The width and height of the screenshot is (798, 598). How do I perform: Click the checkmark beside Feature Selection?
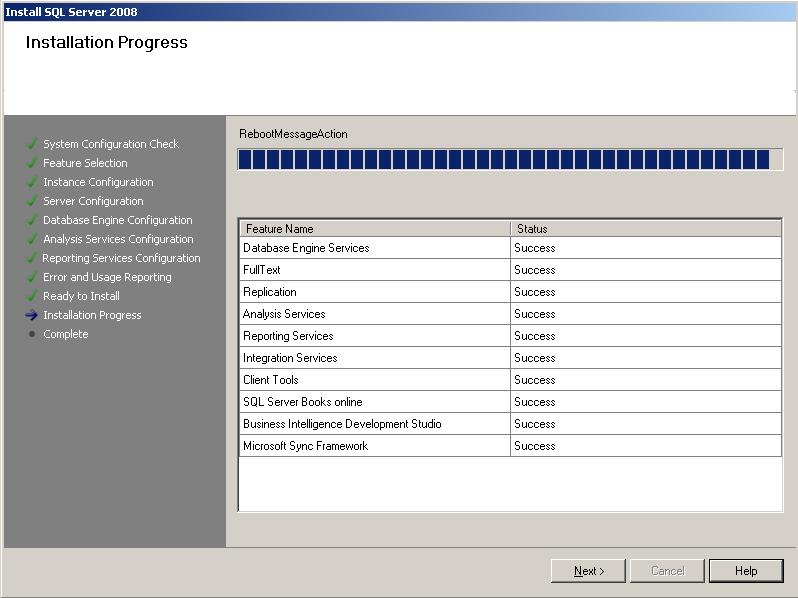pyautogui.click(x=32, y=163)
